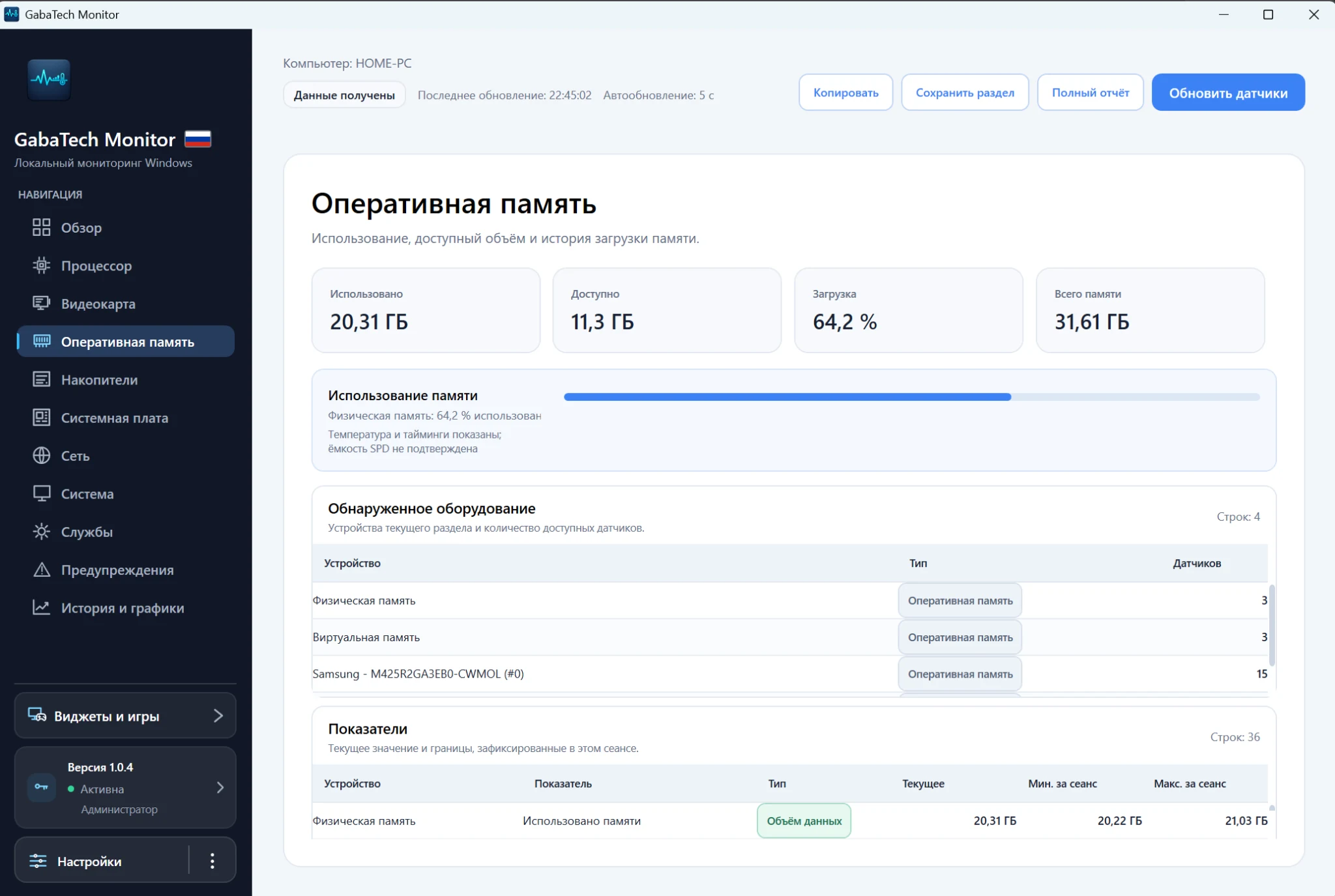Click the GabaTech Monitor pulse logo
Viewport: 1335px width, 896px height.
(x=49, y=79)
